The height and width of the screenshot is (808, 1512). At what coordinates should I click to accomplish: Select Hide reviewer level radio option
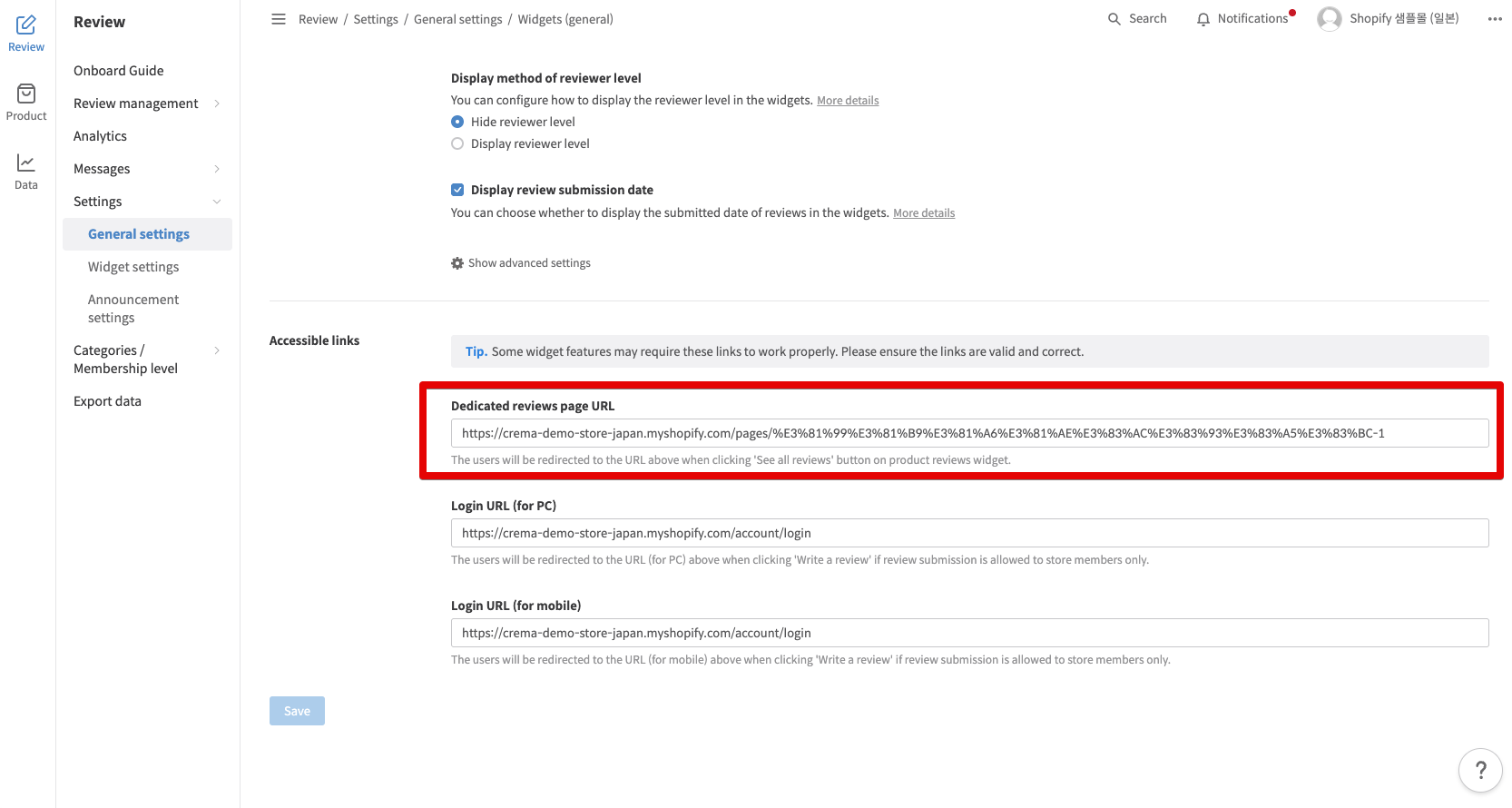(457, 122)
